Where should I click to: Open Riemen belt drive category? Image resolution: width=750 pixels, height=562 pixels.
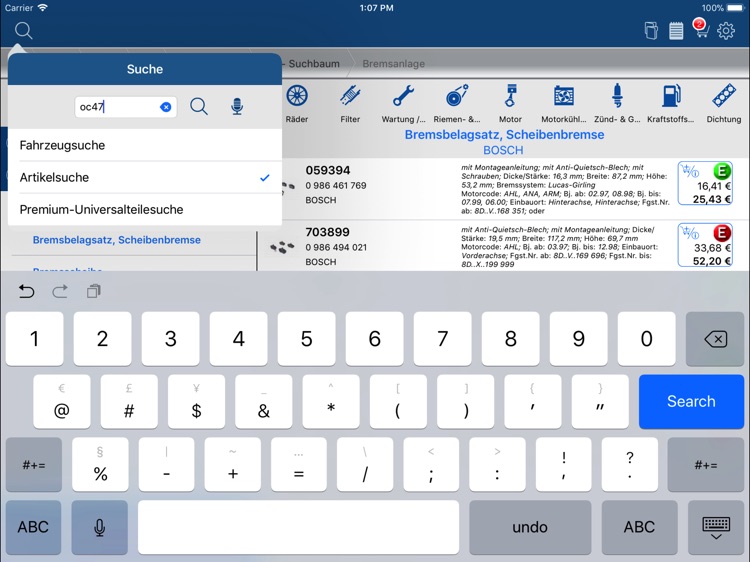(457, 104)
